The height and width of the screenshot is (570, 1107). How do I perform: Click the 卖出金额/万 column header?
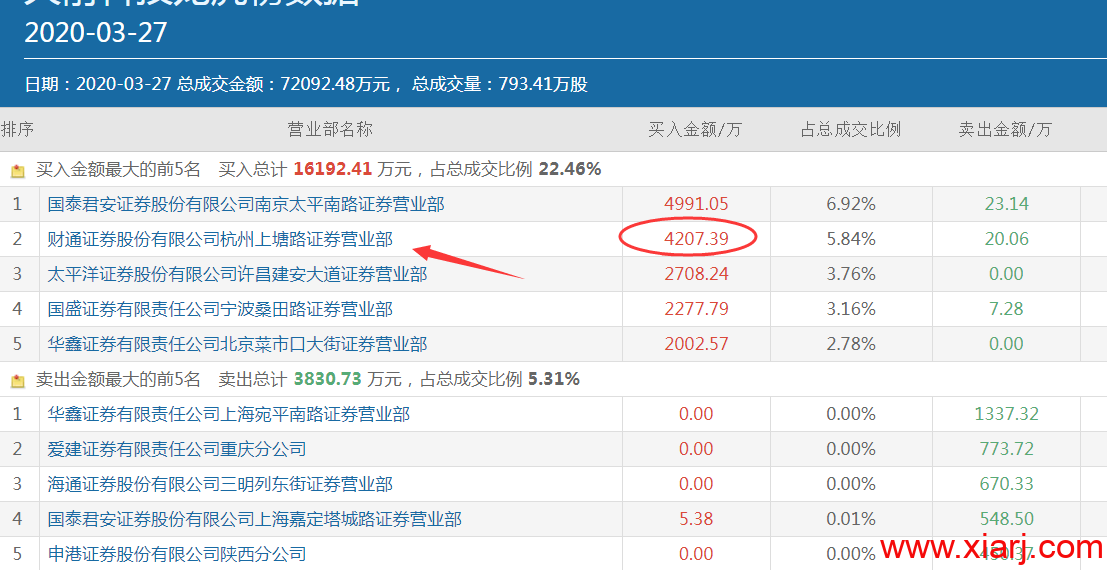point(1005,129)
